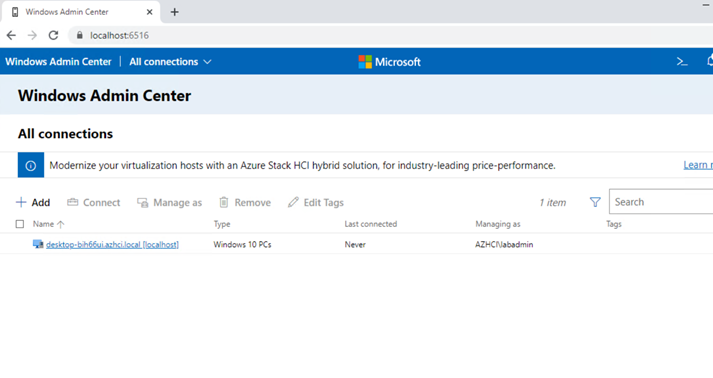The width and height of the screenshot is (713, 378).
Task: Sort by the Managing as column header
Action: click(x=498, y=224)
